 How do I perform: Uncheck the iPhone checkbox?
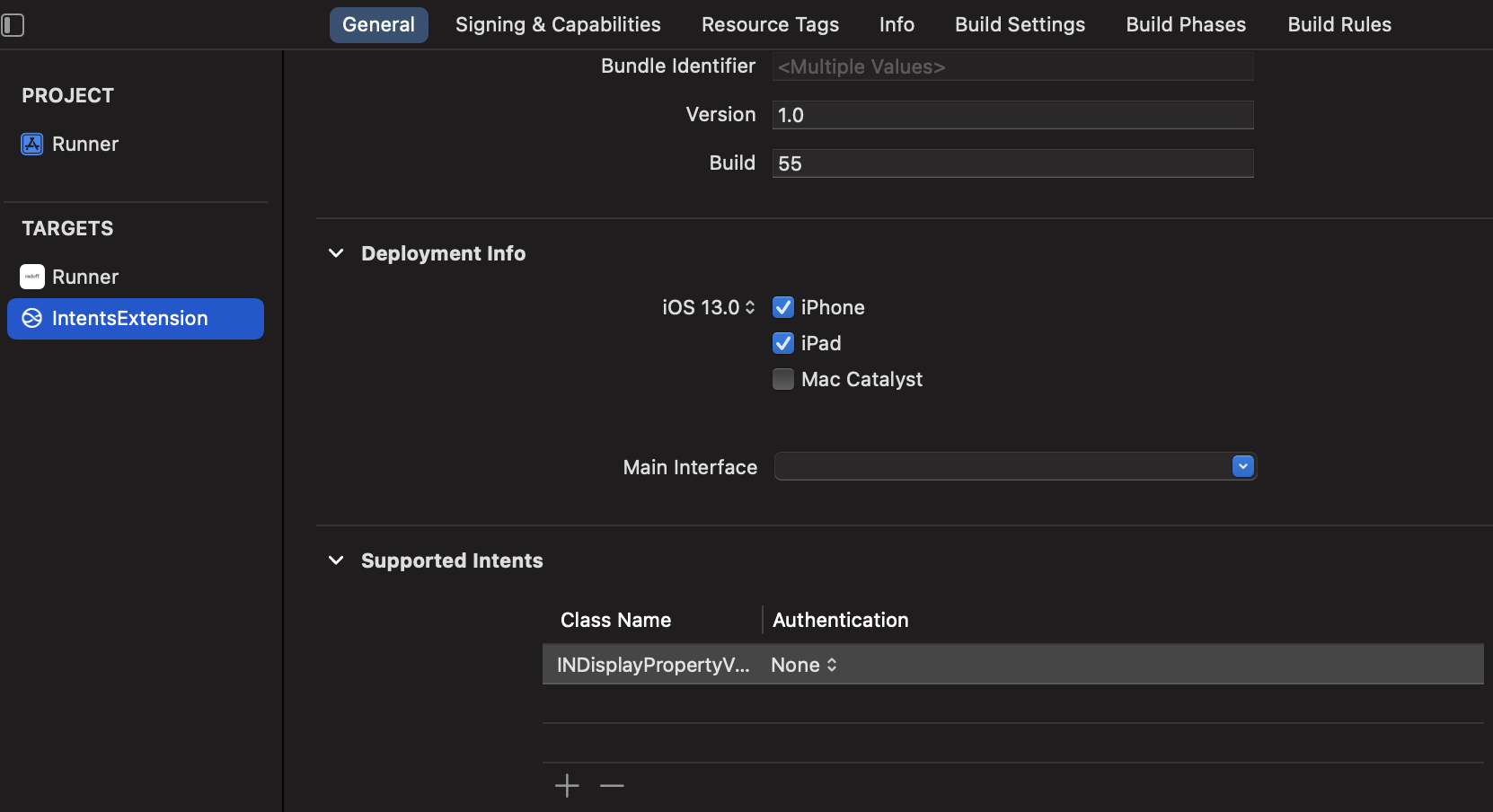coord(783,307)
